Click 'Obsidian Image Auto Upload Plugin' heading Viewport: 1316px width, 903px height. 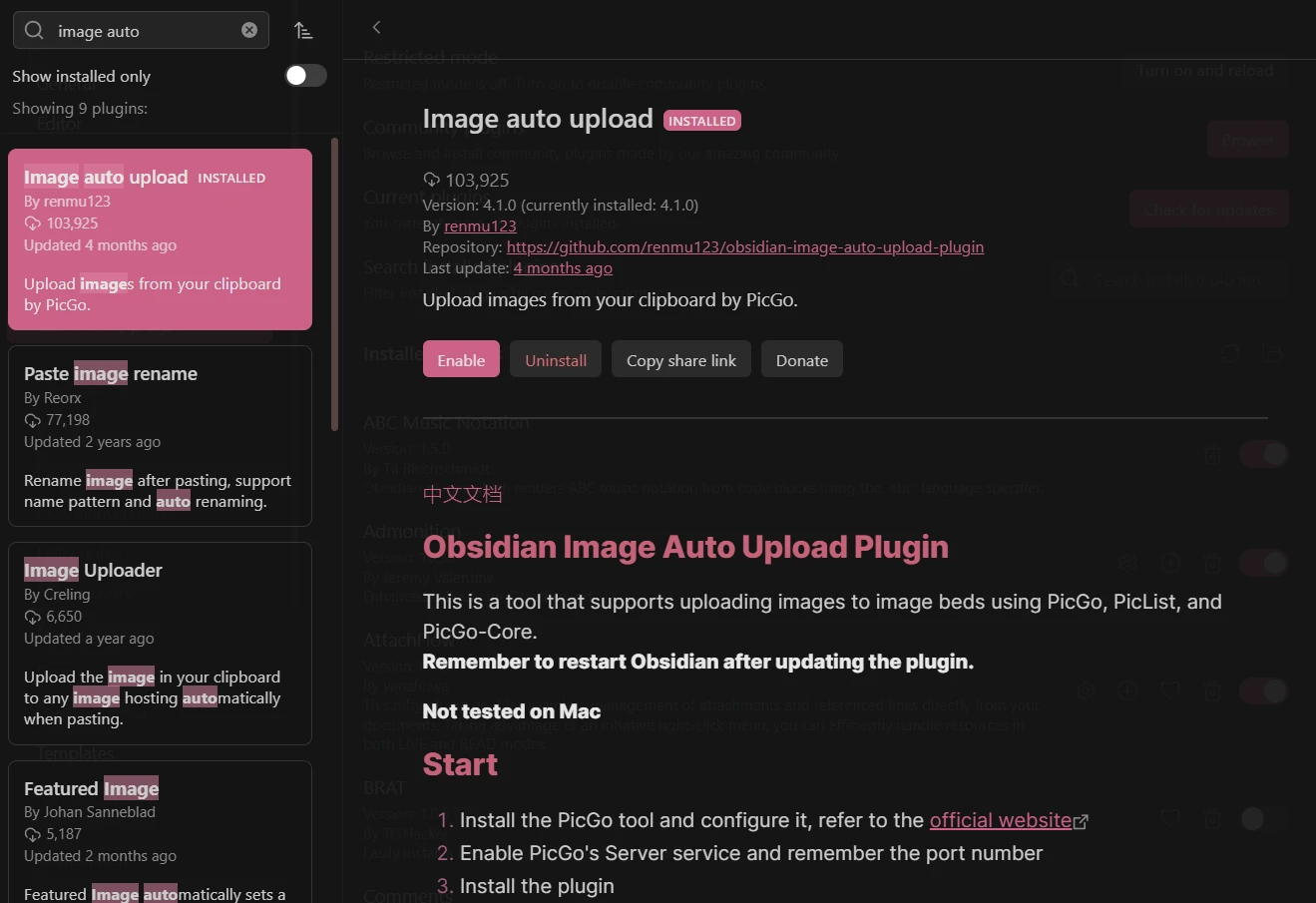tap(685, 547)
